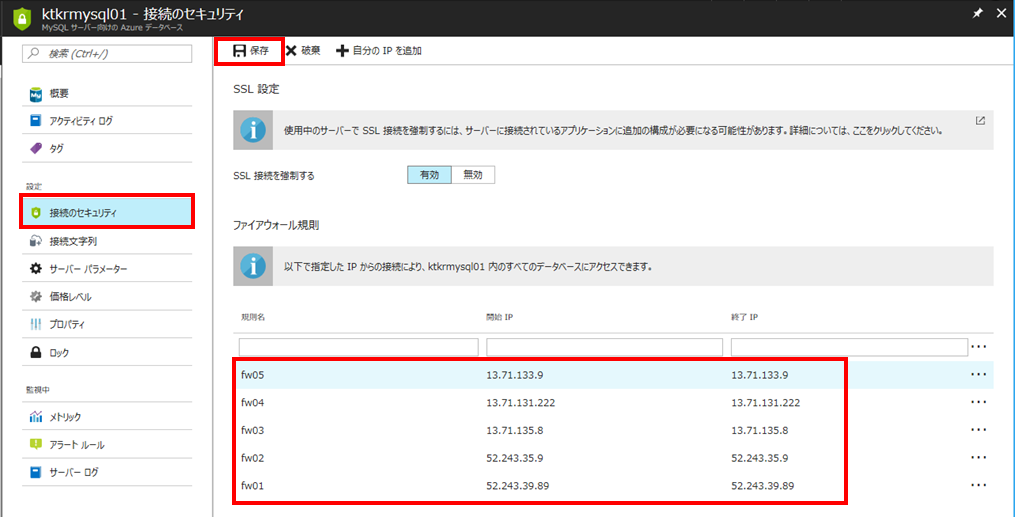Click the ここをクリックしてください link text in the SSL banner
The width and height of the screenshot is (1015, 517).
point(897,130)
